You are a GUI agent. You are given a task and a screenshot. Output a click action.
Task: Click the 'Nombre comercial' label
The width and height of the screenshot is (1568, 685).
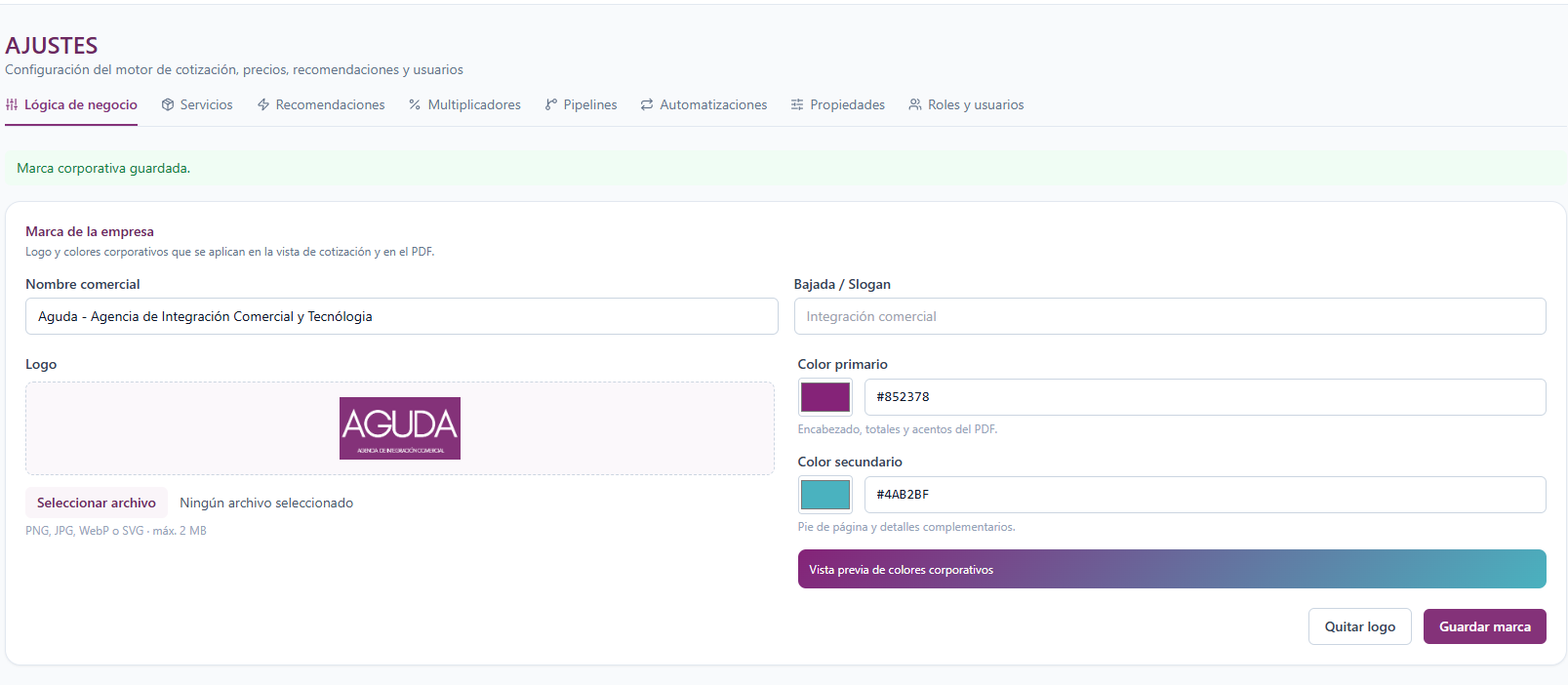coord(83,284)
